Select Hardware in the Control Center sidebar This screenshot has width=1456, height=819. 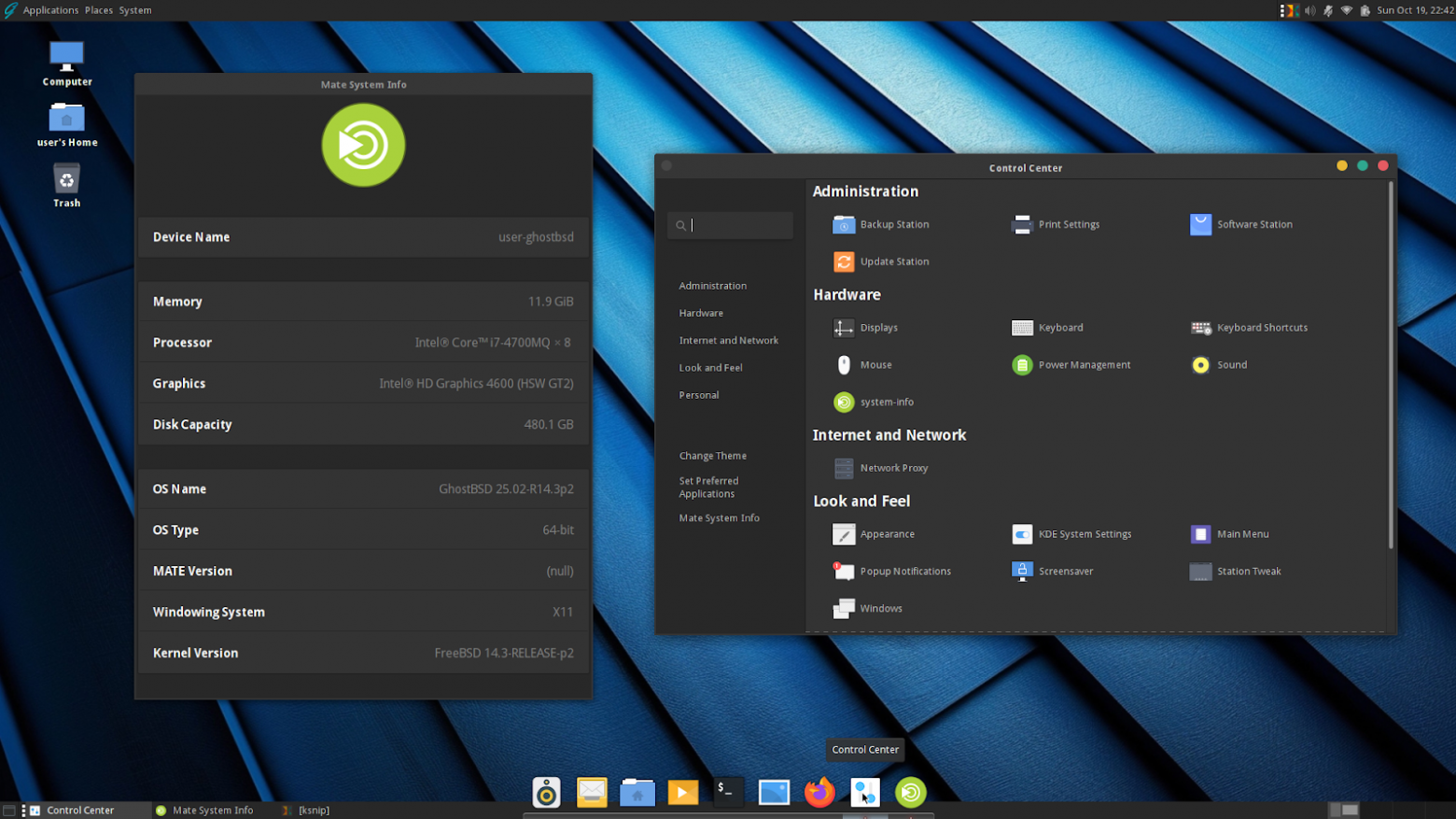701,313
